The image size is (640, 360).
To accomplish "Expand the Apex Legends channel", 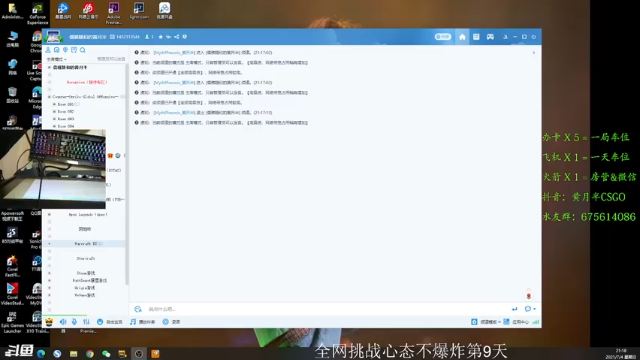I will [49, 214].
